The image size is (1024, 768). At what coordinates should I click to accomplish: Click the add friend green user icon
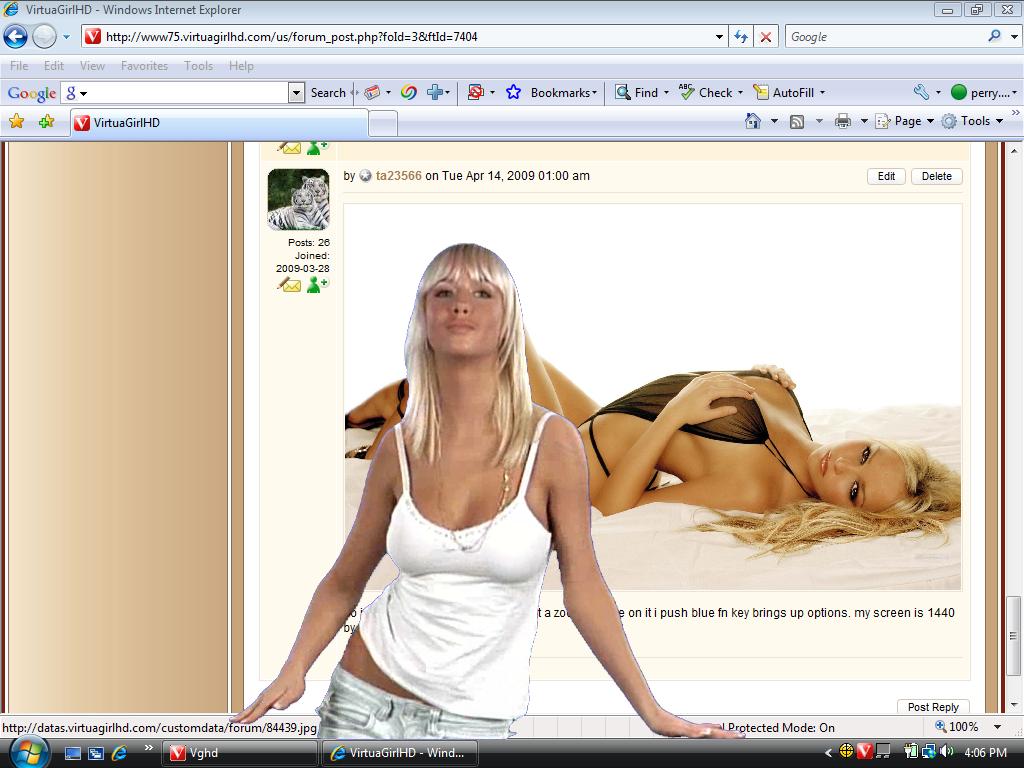pos(317,285)
